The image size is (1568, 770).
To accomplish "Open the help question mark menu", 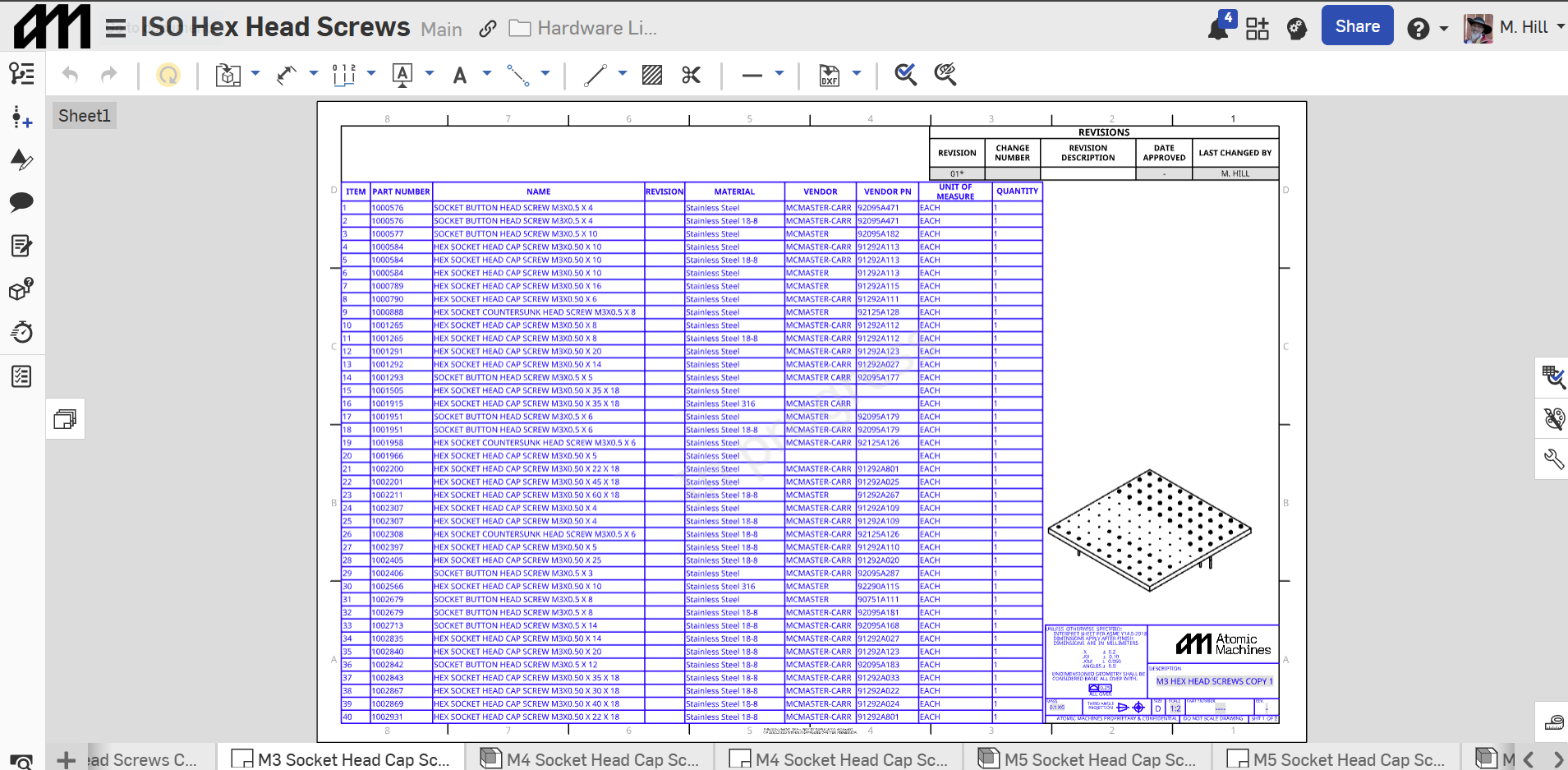I will [x=1418, y=29].
